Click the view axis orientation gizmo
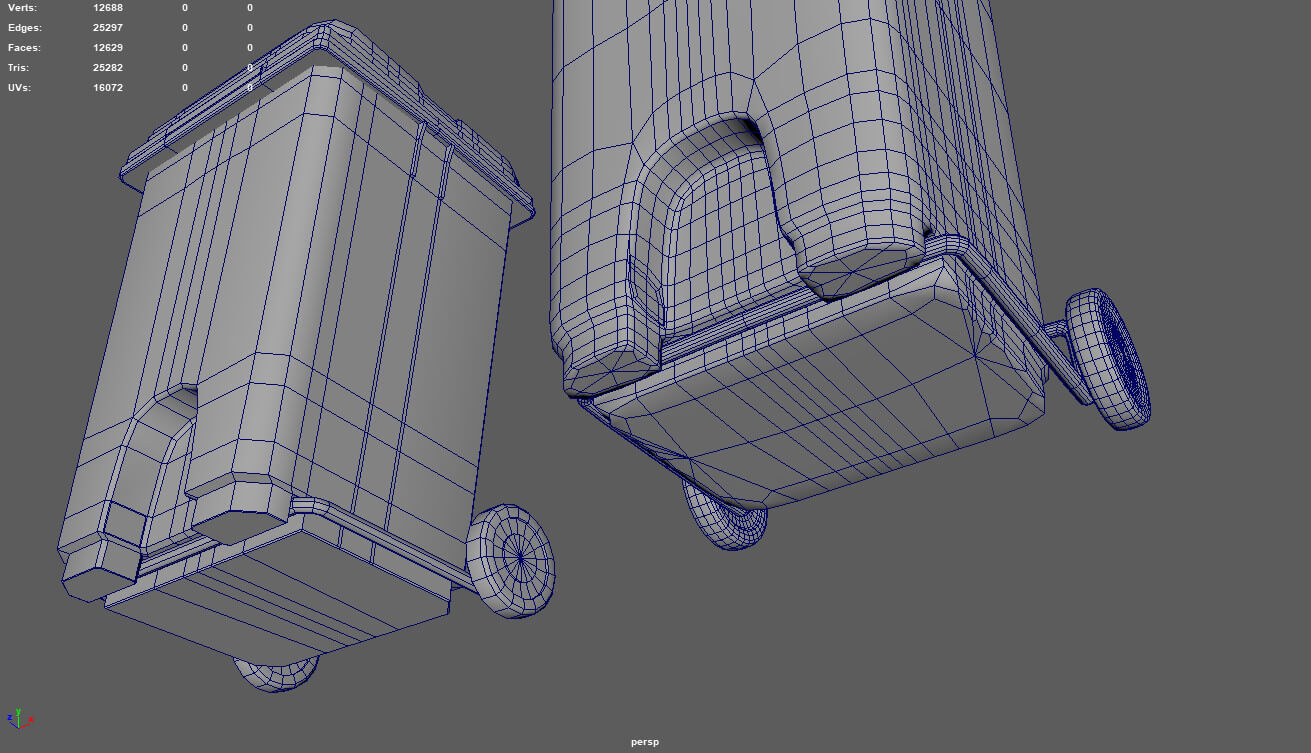1311x753 pixels. pos(19,718)
